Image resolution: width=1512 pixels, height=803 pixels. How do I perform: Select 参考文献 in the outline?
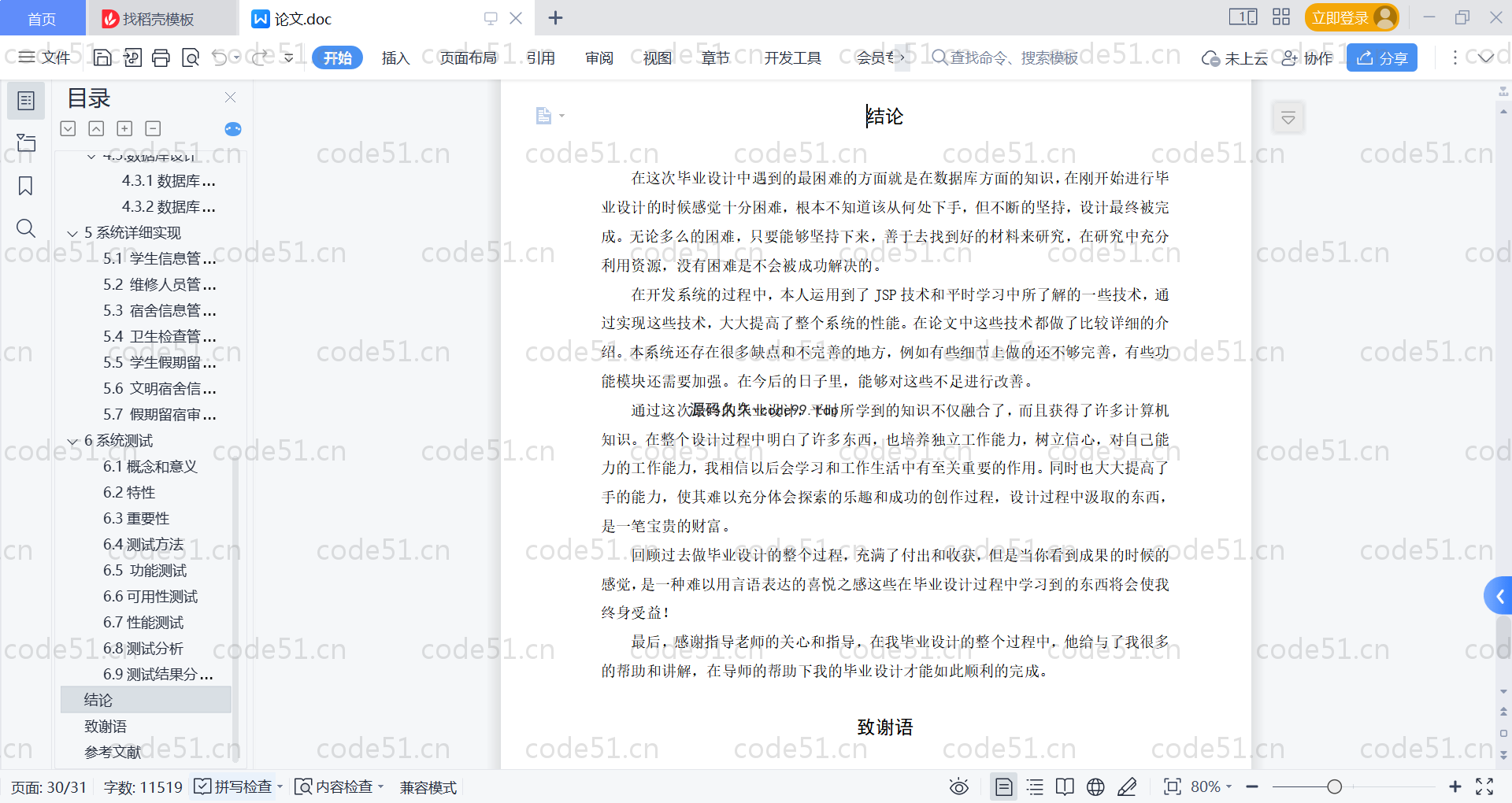click(113, 752)
